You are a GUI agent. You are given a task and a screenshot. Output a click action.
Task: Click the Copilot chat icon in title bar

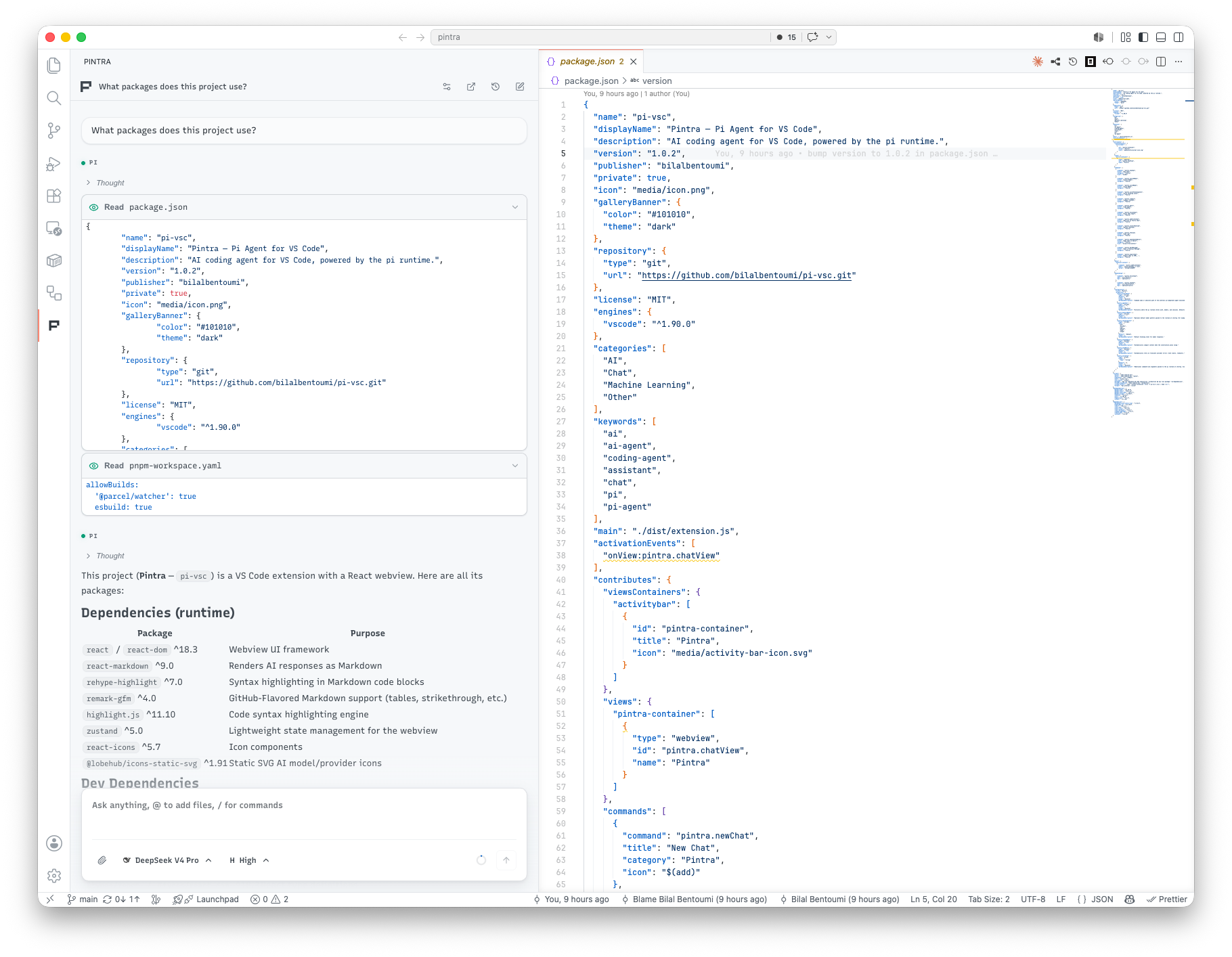pos(813,37)
